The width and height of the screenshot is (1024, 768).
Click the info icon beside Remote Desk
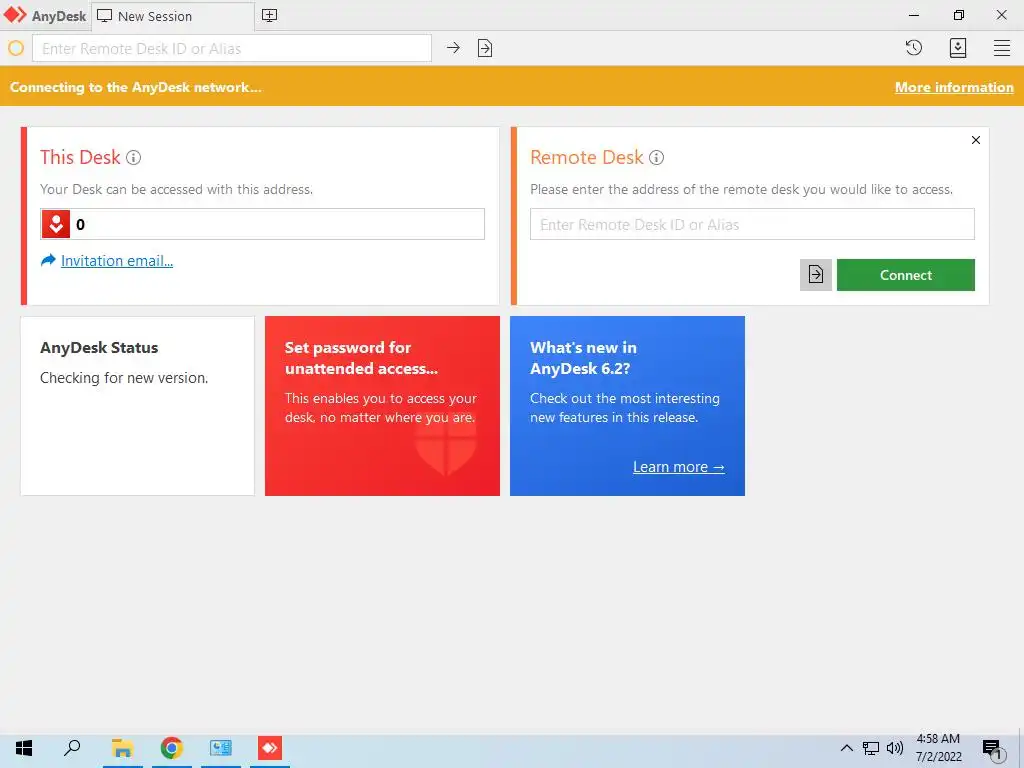pyautogui.click(x=656, y=157)
